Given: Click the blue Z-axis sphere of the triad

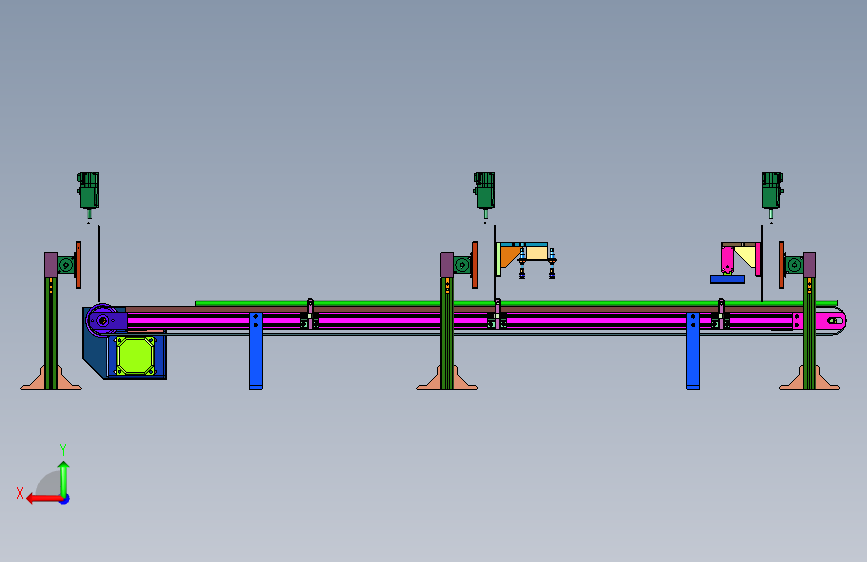Looking at the screenshot, I should (x=65, y=499).
